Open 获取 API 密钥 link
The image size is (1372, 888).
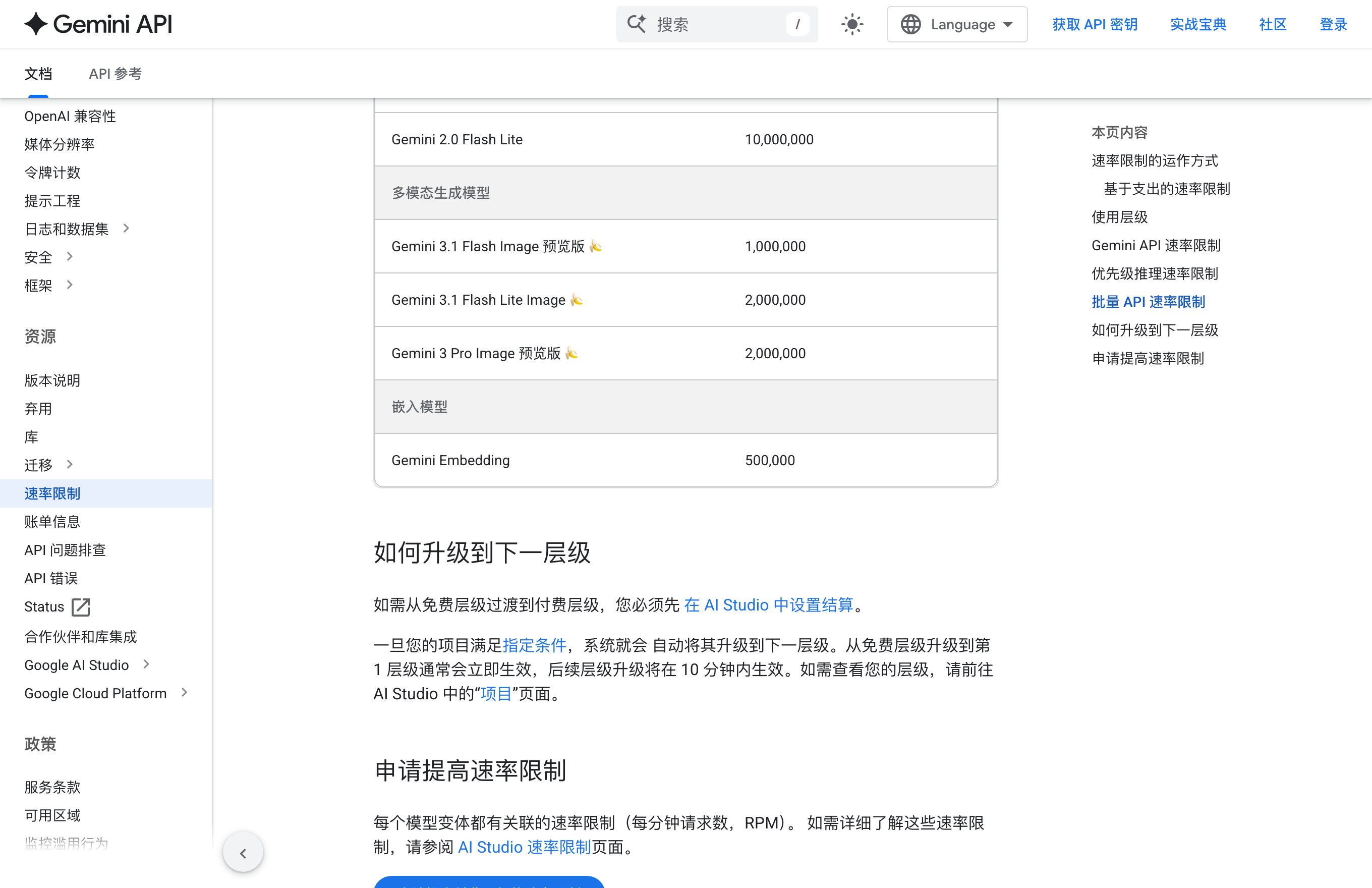point(1094,24)
